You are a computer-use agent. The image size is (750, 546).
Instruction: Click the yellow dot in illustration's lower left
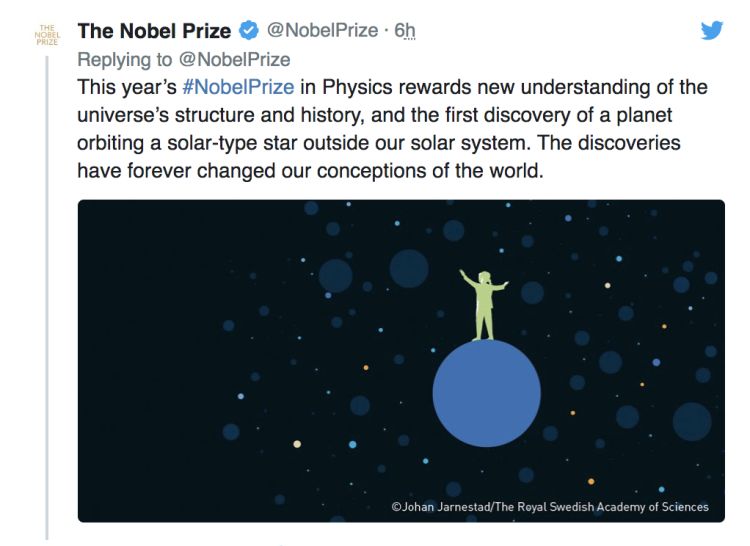pos(297,444)
